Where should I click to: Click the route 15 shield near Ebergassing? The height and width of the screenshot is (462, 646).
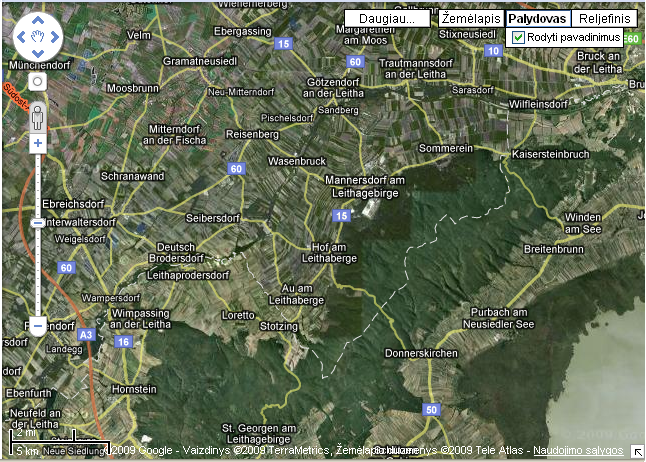click(283, 43)
